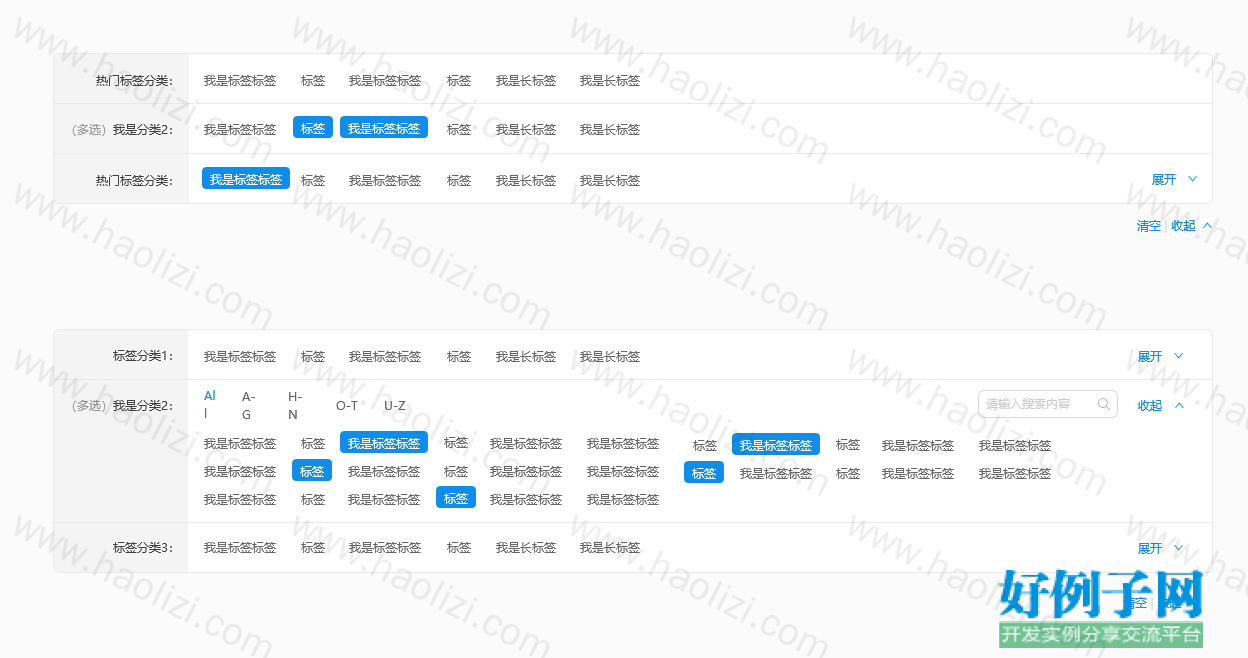The image size is (1248, 658).
Task: Select last 我是长标签 tag in topmost 热门标签分类 row
Action: pyautogui.click(x=610, y=80)
